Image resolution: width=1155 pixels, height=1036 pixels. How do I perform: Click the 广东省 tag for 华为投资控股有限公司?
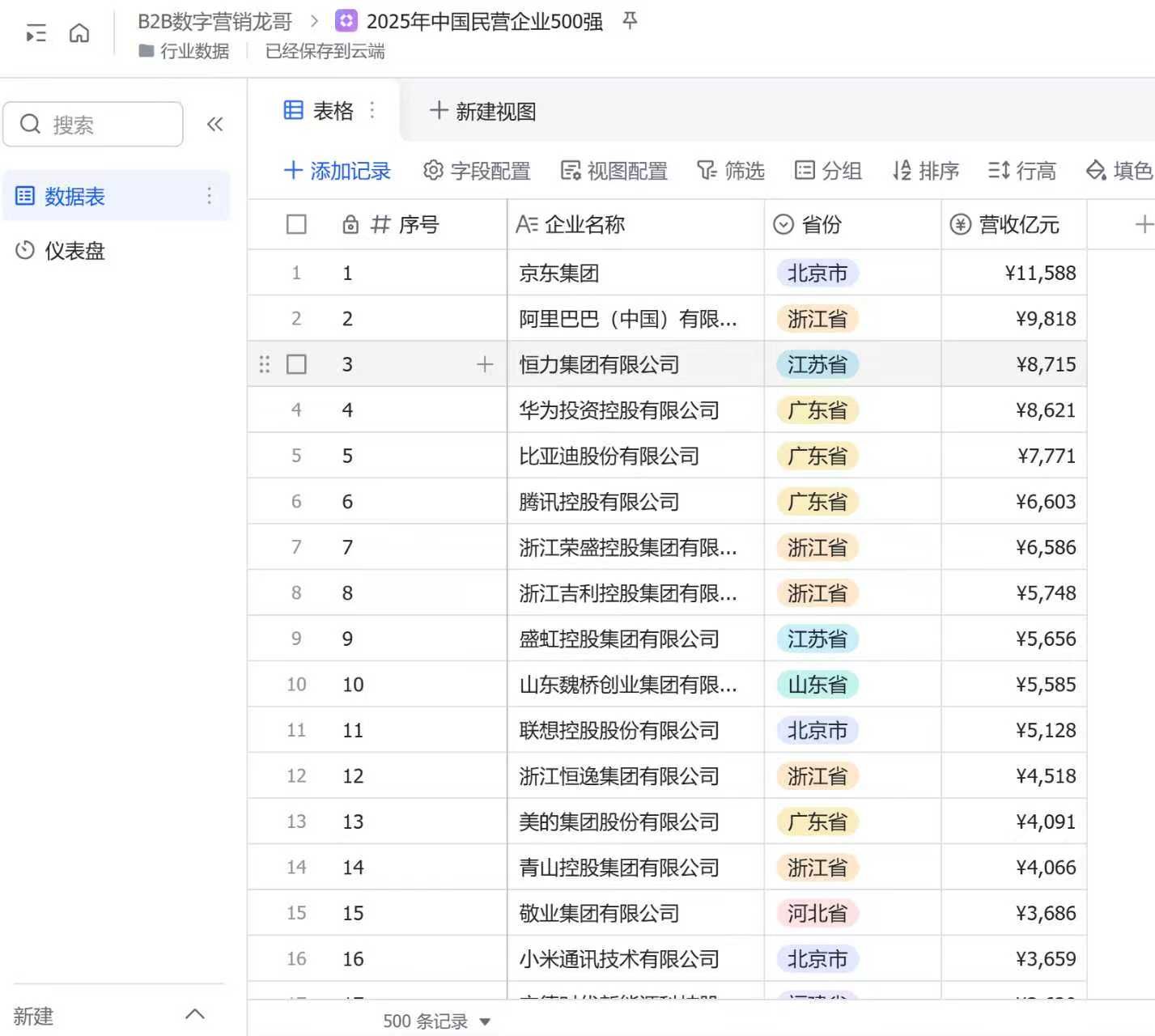[x=817, y=410]
